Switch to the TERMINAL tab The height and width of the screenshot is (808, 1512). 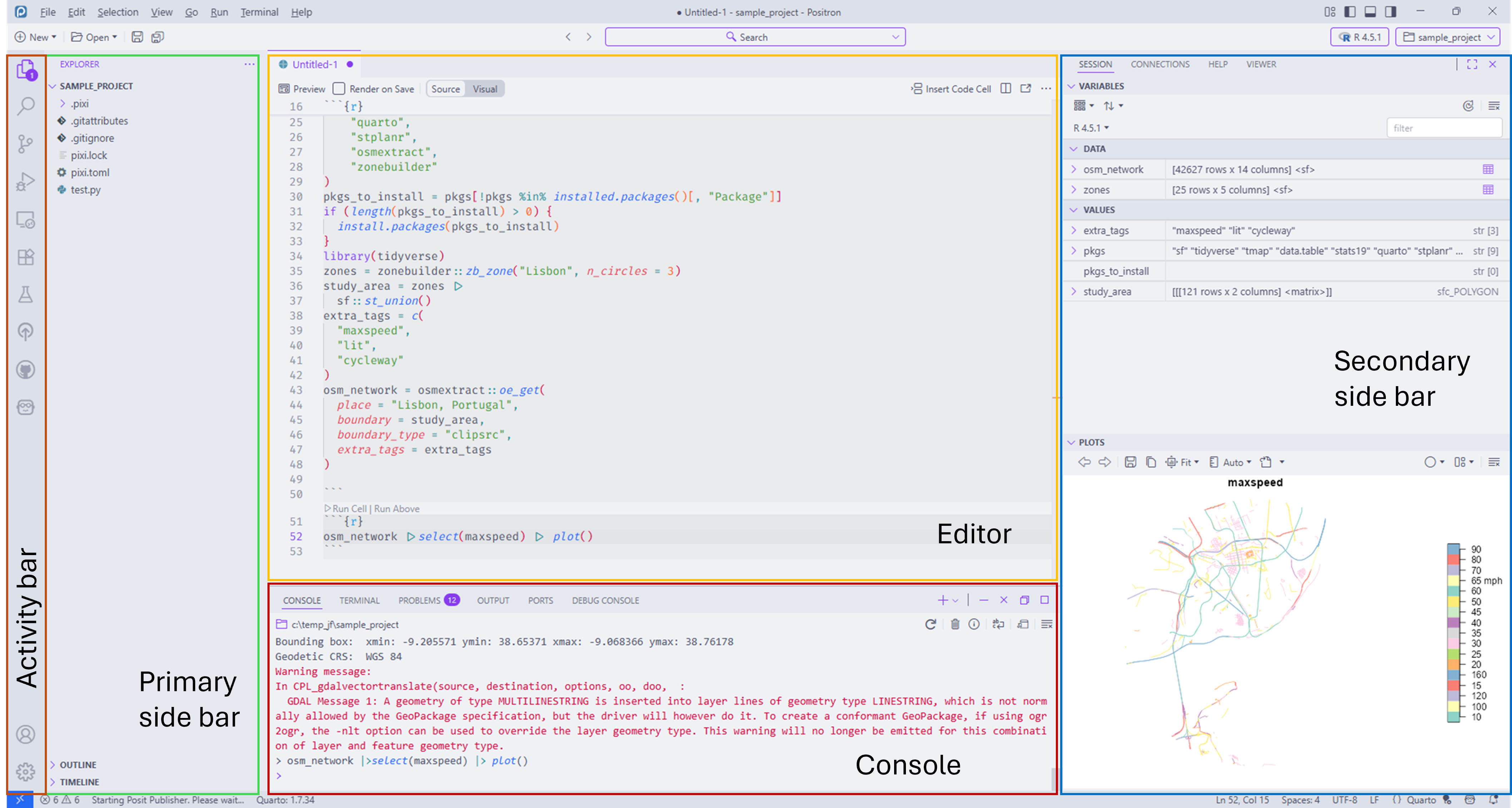tap(359, 600)
